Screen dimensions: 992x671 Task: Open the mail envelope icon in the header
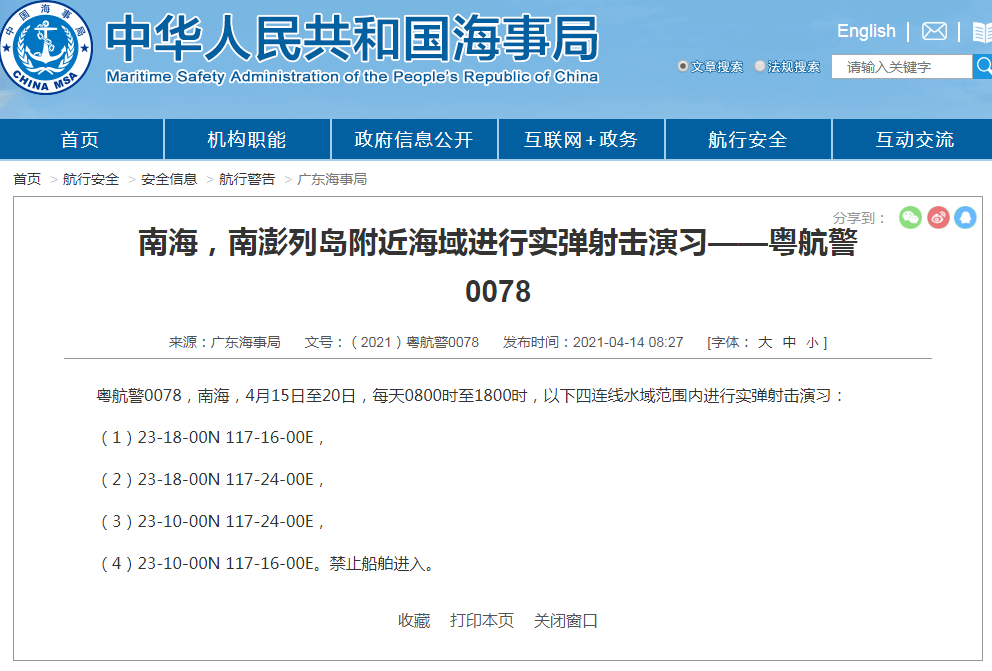[x=933, y=31]
